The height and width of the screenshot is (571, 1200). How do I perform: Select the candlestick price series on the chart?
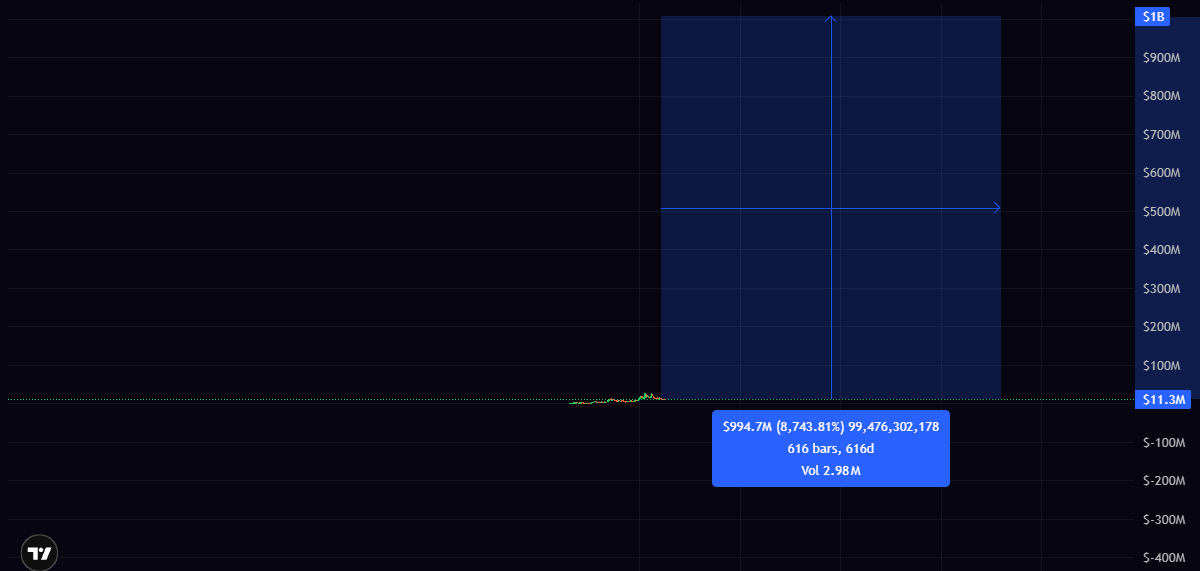(x=616, y=399)
